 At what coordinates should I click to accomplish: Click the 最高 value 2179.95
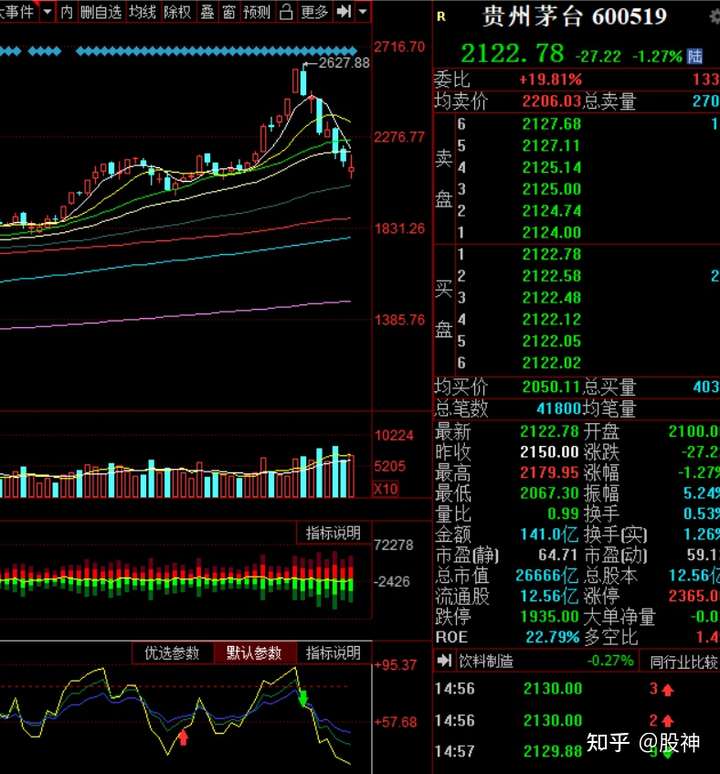[549, 472]
